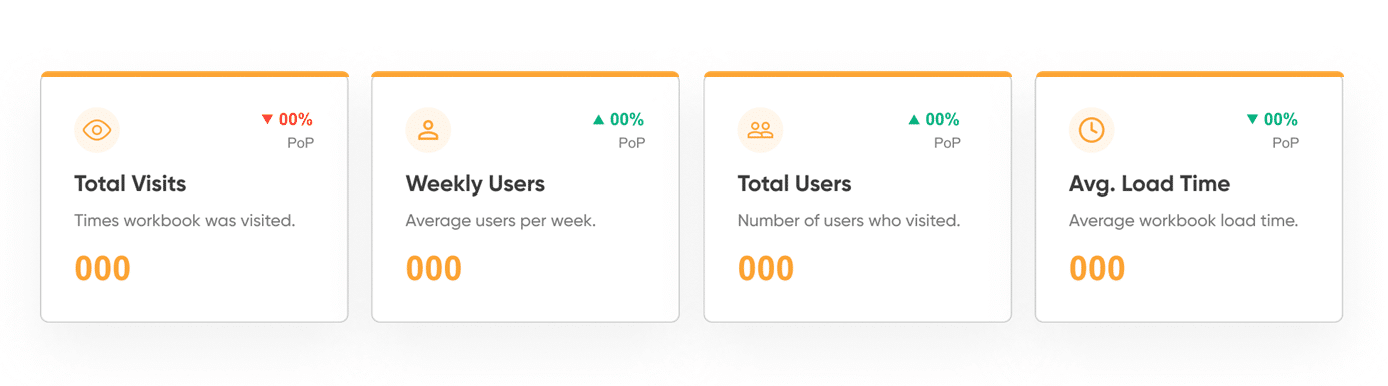
Task: Click the two-people icon on Total Users card
Action: click(760, 130)
